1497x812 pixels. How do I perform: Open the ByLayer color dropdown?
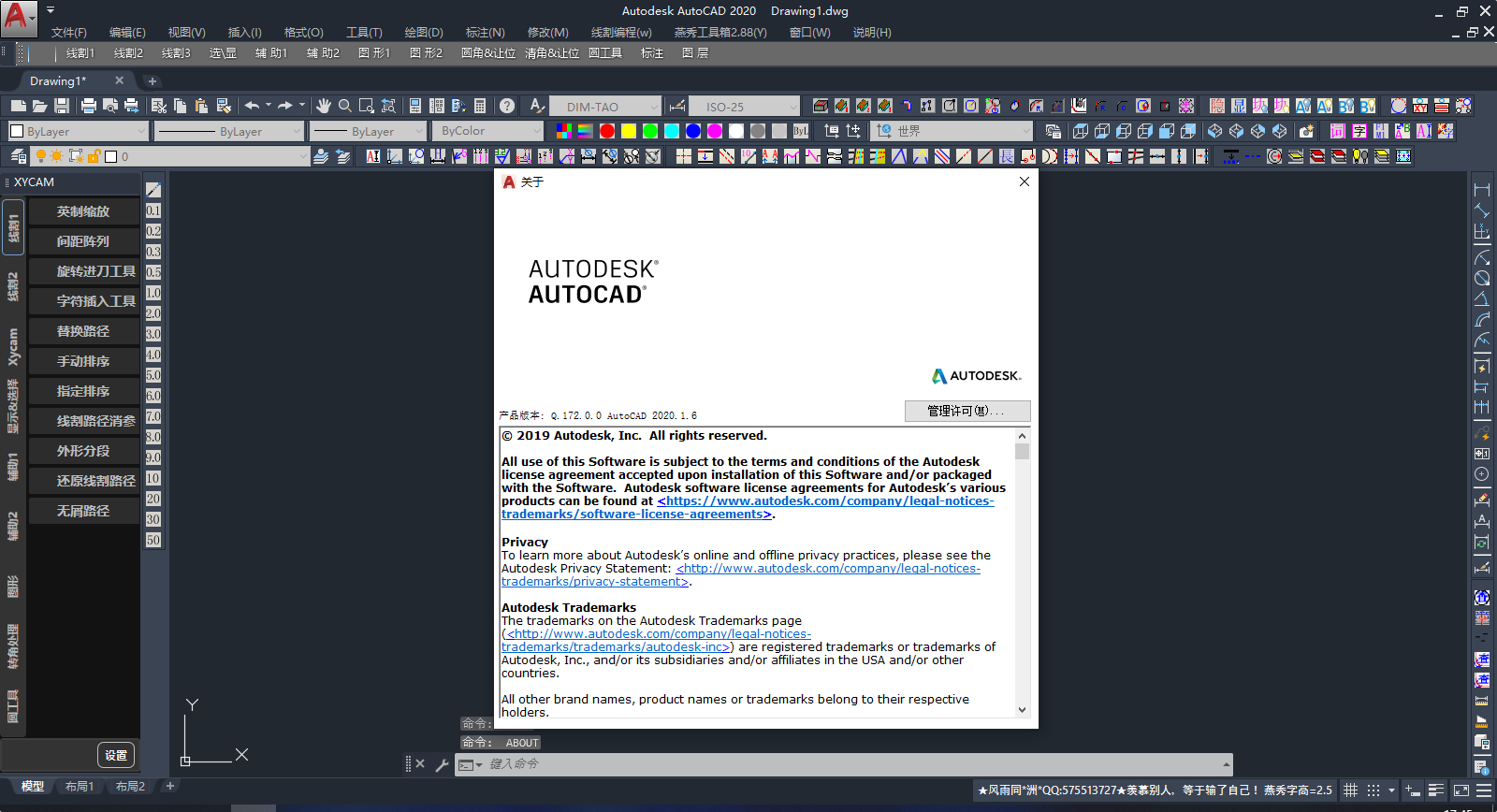click(x=79, y=131)
